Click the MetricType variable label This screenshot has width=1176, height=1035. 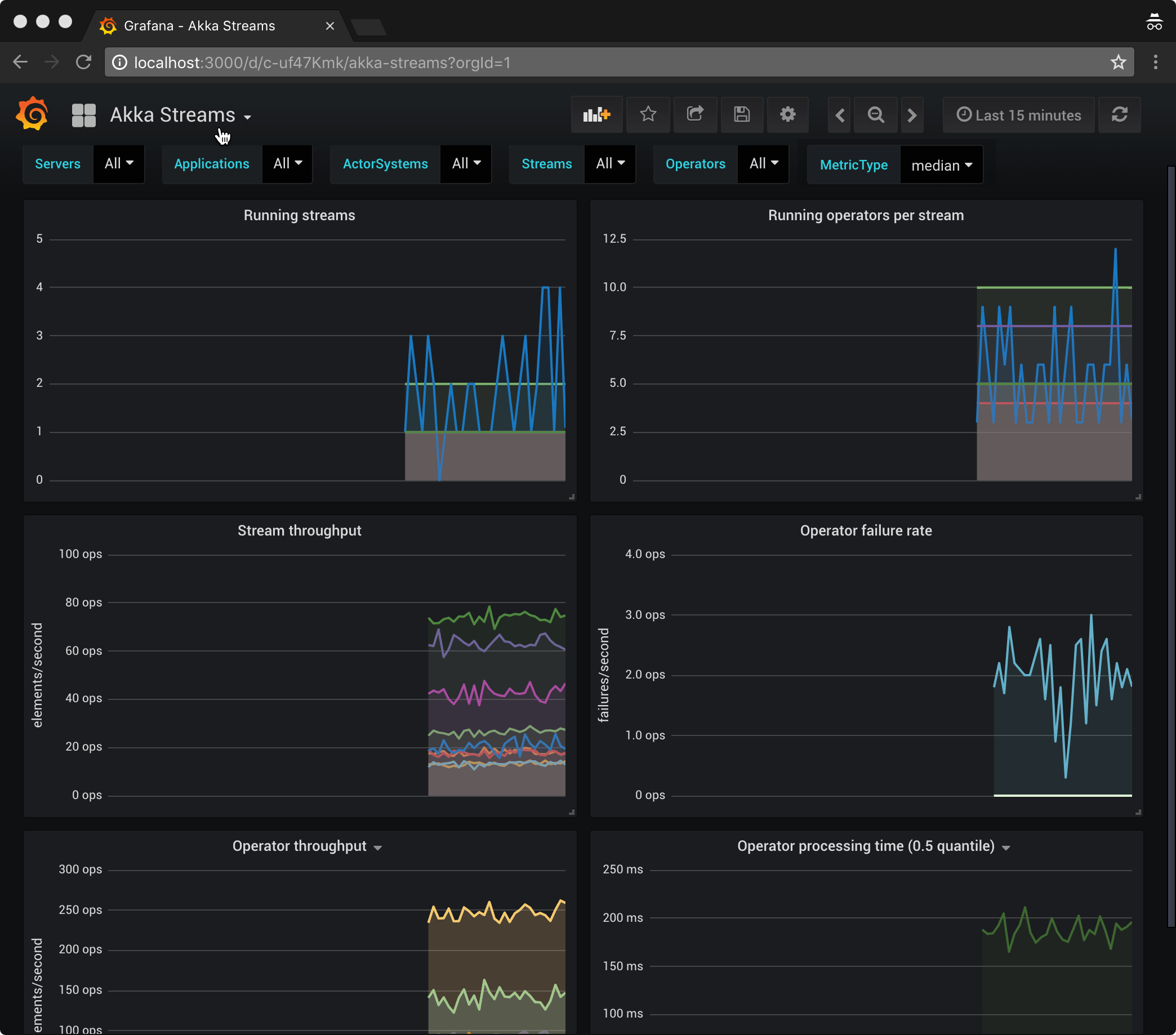[x=853, y=165]
